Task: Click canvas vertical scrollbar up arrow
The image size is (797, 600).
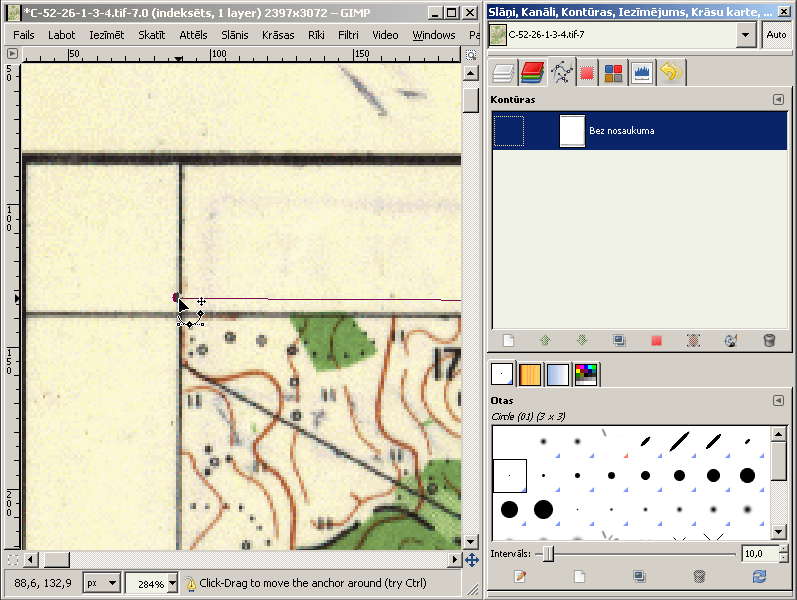Action: pos(471,74)
